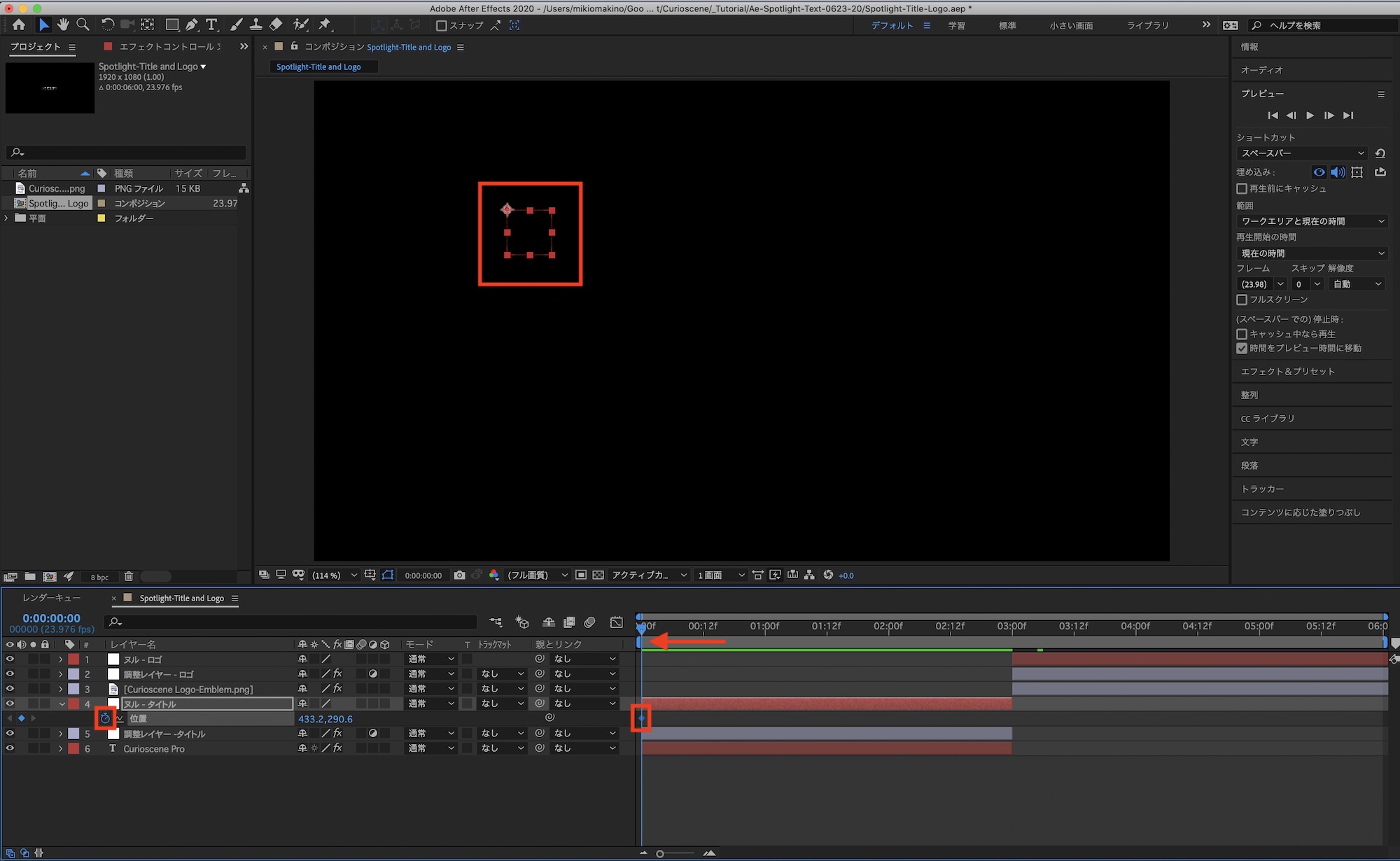Click the 433.2,290.6 position value
Image resolution: width=1400 pixels, height=861 pixels.
325,719
